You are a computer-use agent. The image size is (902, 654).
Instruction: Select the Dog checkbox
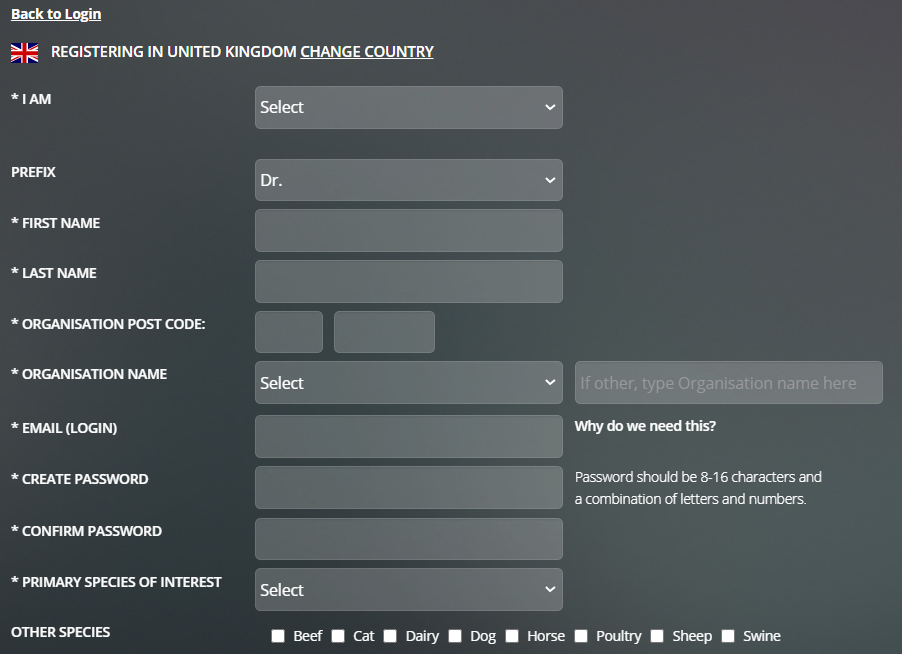(455, 636)
